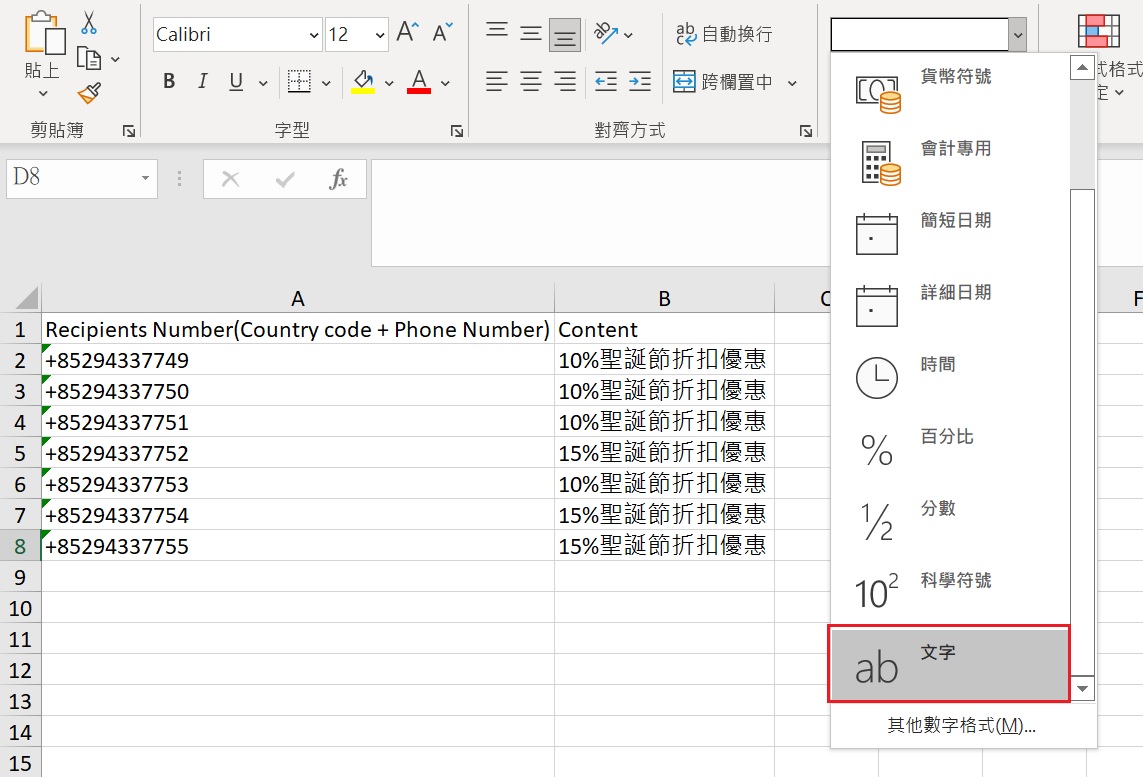Open 字型 dialog launcher
The height and width of the screenshot is (777, 1143).
point(457,131)
